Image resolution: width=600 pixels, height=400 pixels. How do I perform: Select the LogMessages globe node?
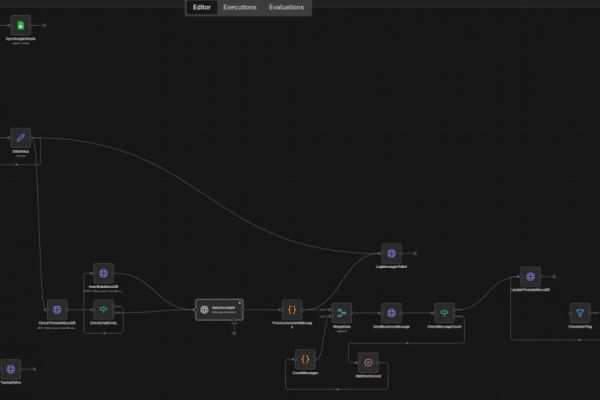(391, 253)
